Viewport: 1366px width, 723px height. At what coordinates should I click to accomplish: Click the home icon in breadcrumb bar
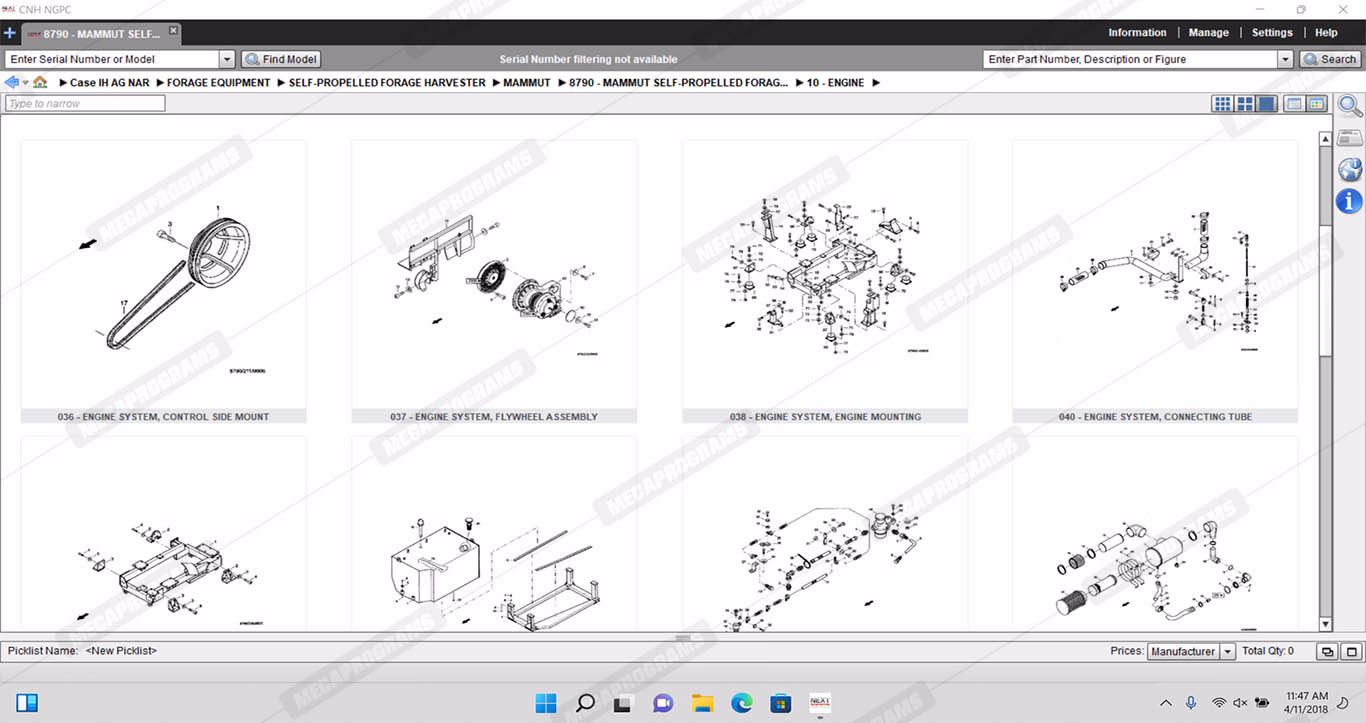[x=40, y=82]
